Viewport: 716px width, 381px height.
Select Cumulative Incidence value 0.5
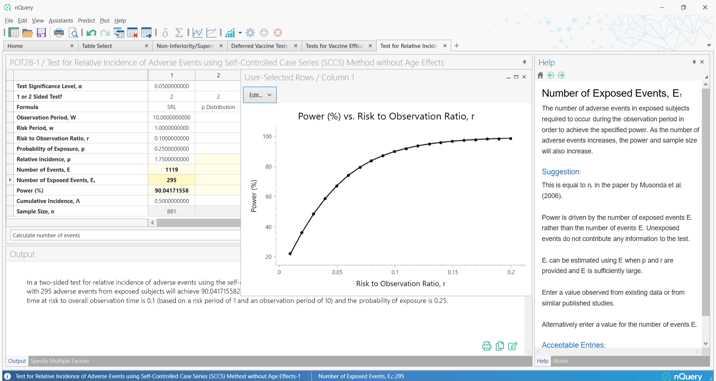click(172, 201)
